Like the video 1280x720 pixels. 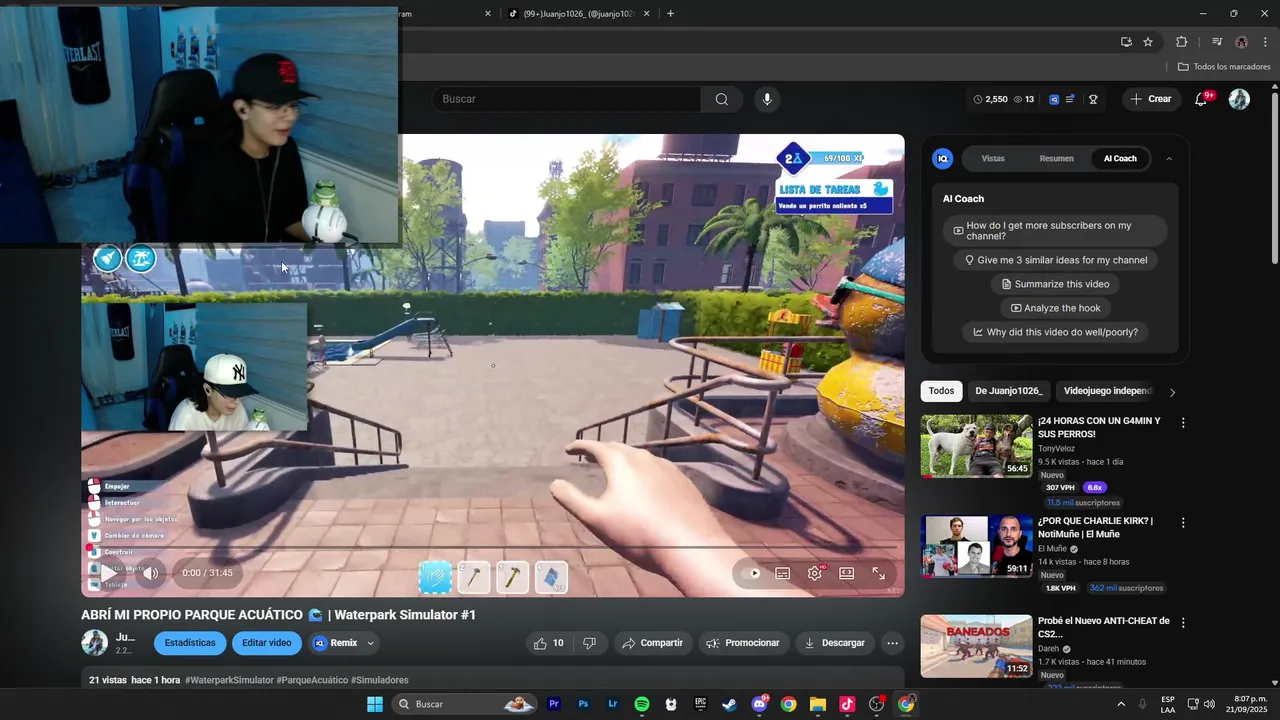tap(550, 643)
